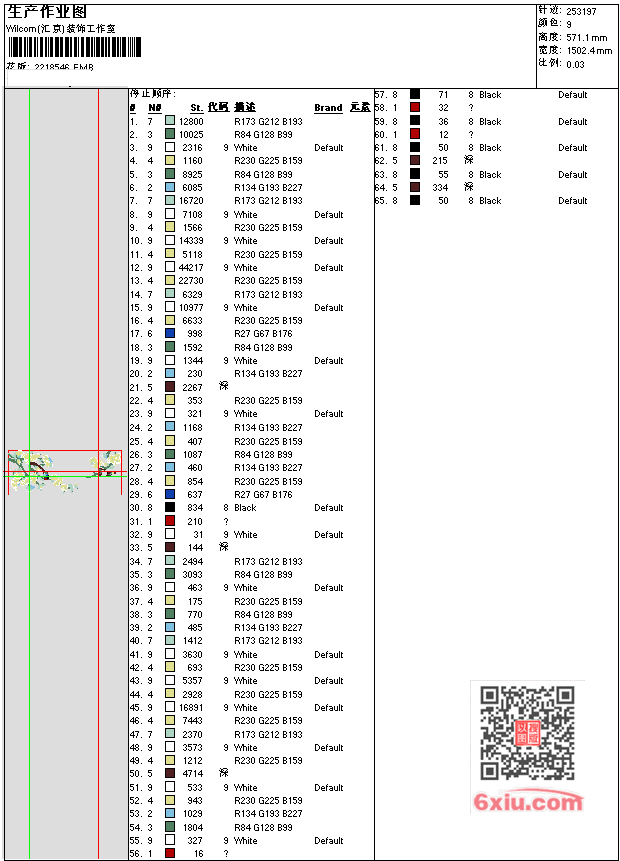
Task: Select the dark green swatch in row 2
Action: coord(170,134)
